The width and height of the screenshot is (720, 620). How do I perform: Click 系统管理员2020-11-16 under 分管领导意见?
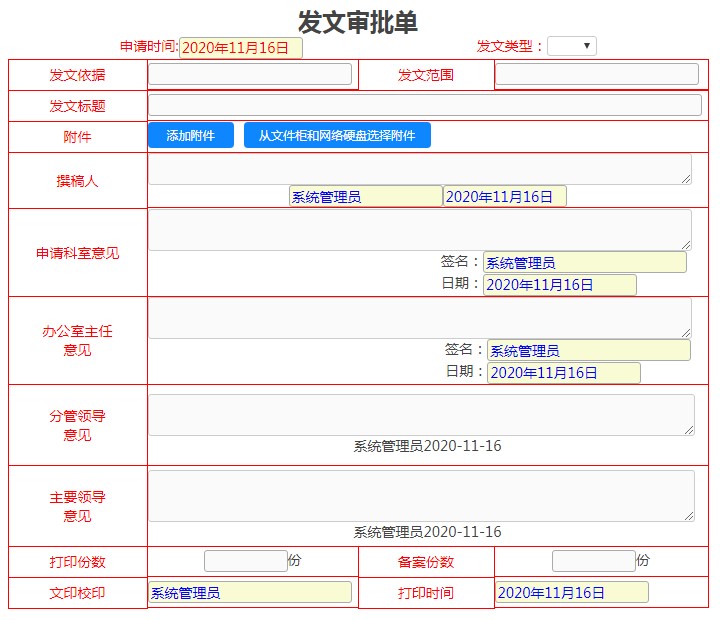(x=428, y=446)
